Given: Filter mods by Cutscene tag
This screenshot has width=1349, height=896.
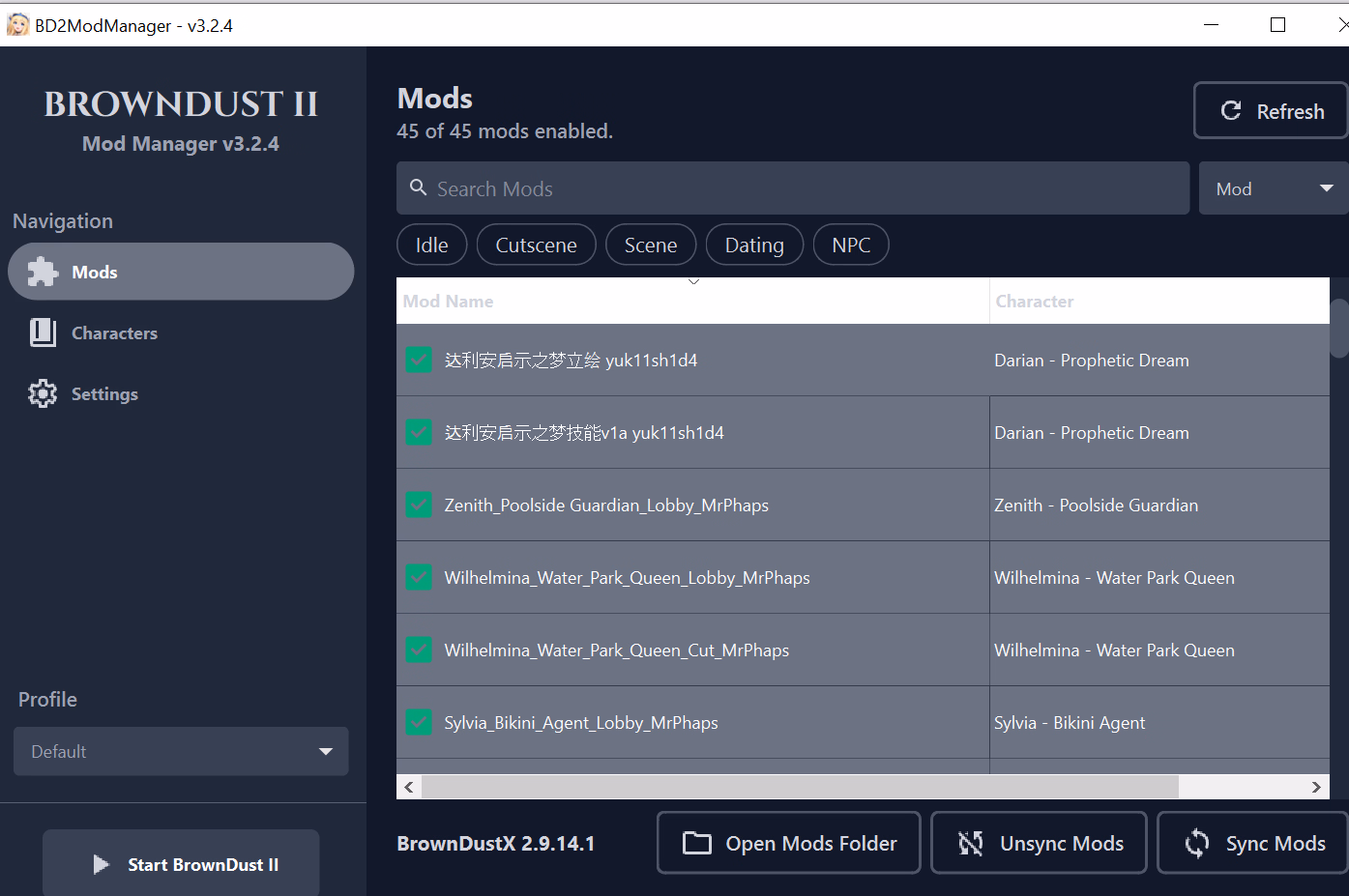Looking at the screenshot, I should tap(536, 246).
